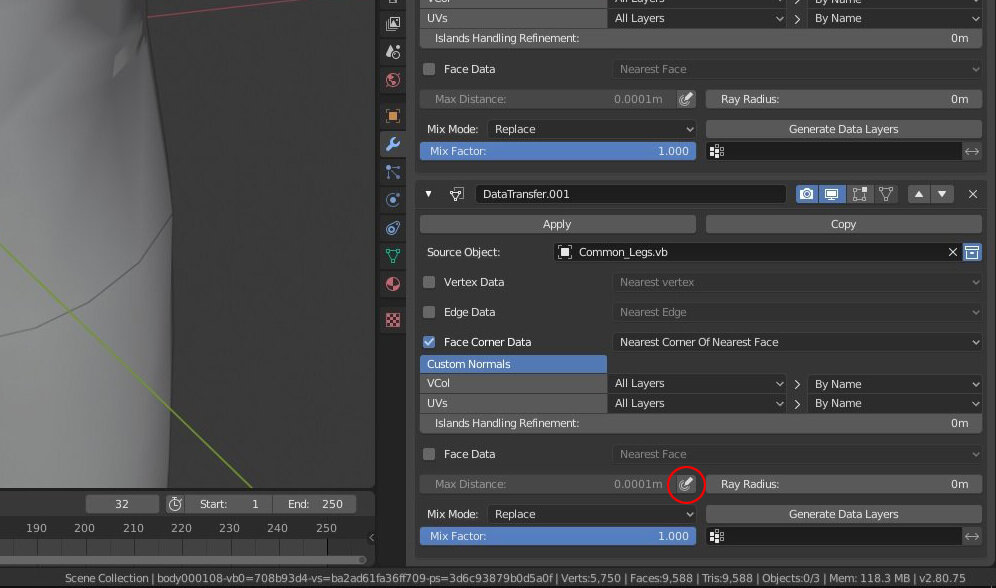Screen dimensions: 996x588
Task: Open the Object Constraints tab
Action: click(x=393, y=228)
